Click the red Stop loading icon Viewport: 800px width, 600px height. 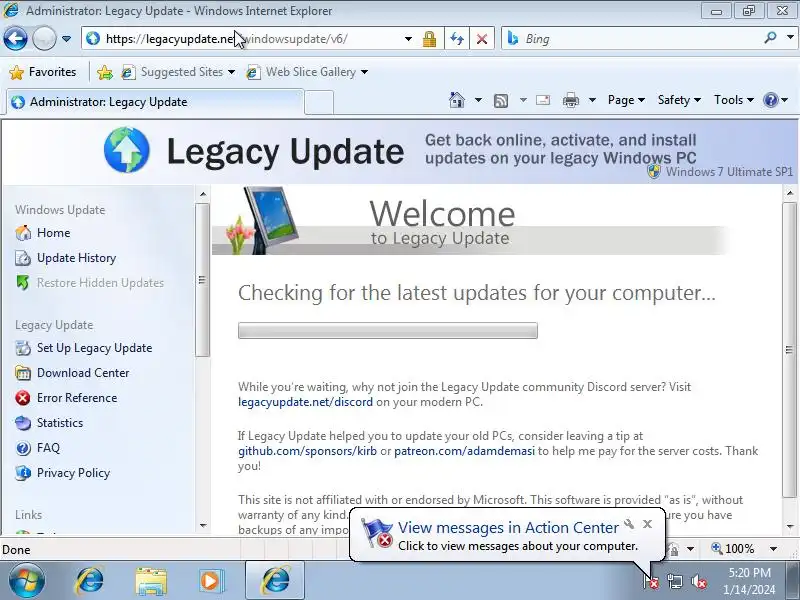pyautogui.click(x=481, y=39)
